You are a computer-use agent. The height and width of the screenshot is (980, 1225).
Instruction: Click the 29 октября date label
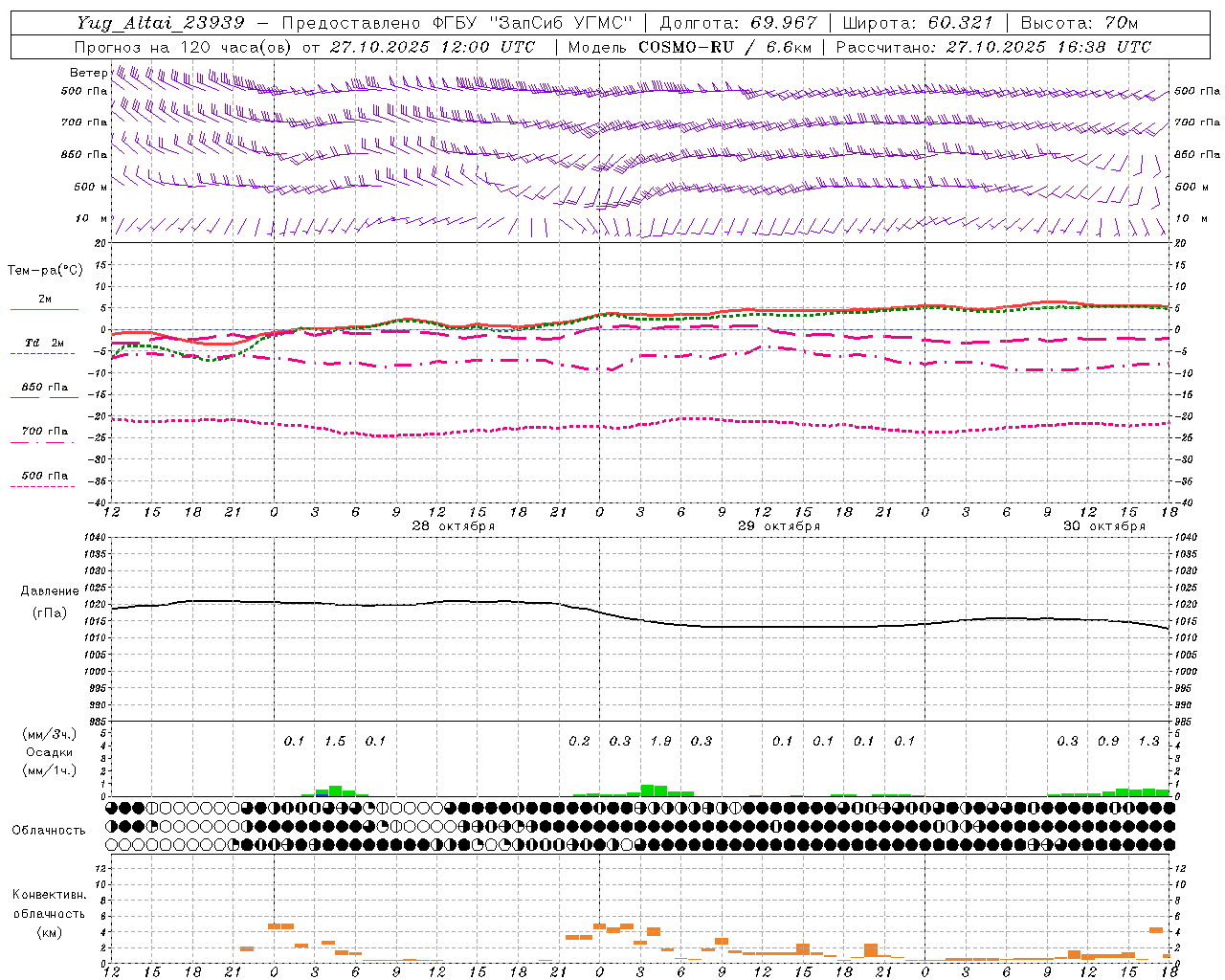779,526
